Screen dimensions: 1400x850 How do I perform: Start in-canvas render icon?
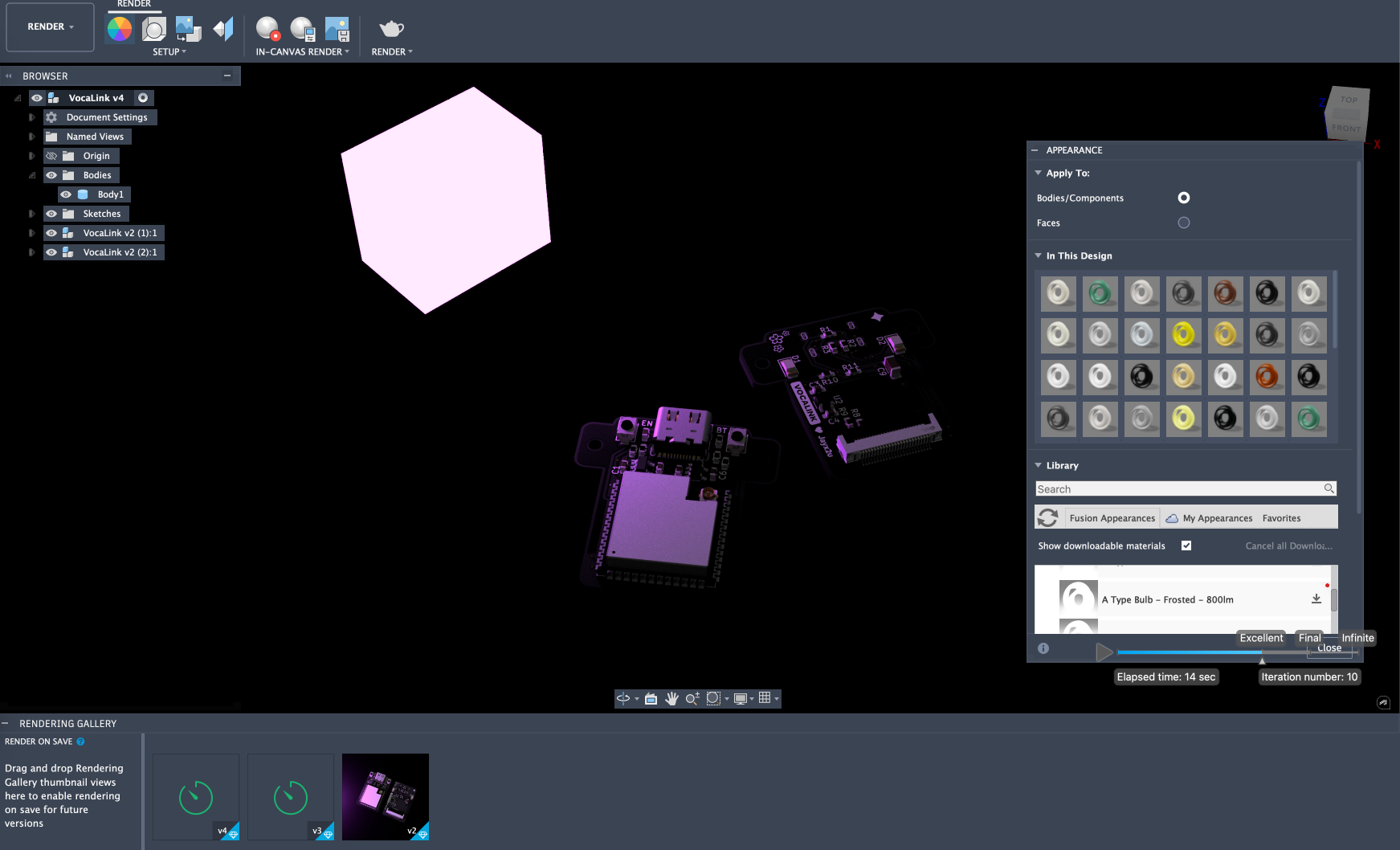267,30
